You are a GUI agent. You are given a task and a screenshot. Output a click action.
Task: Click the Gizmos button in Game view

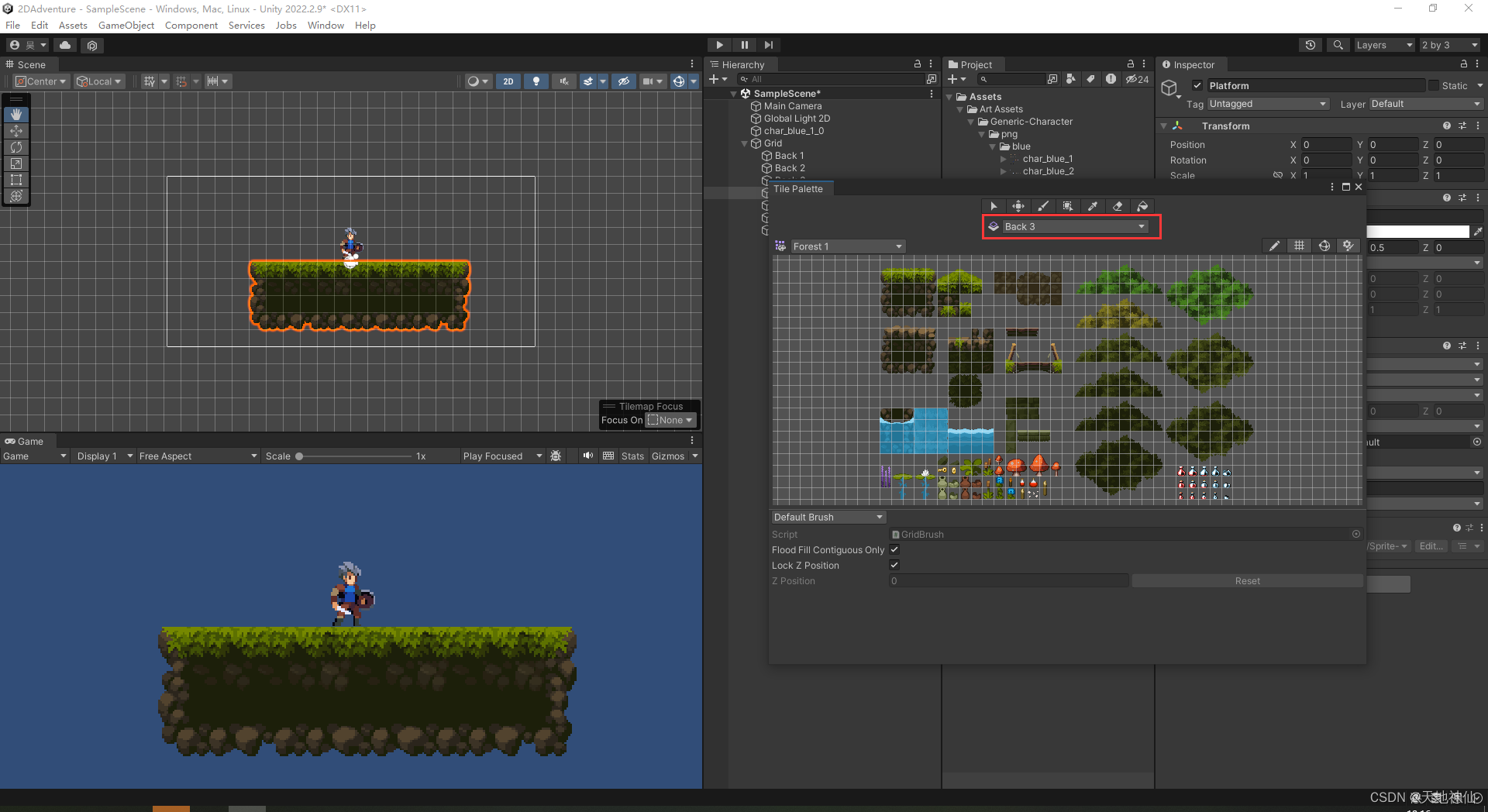click(668, 456)
